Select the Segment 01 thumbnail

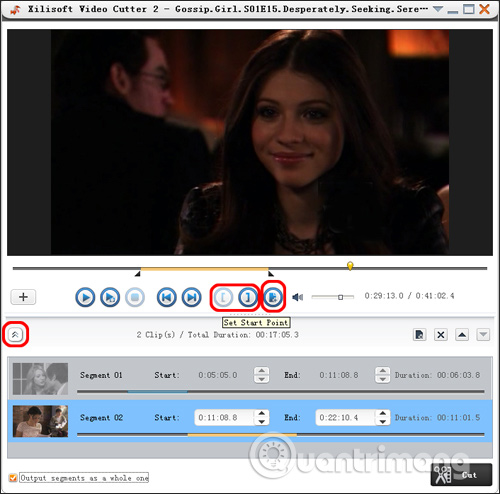pos(40,379)
